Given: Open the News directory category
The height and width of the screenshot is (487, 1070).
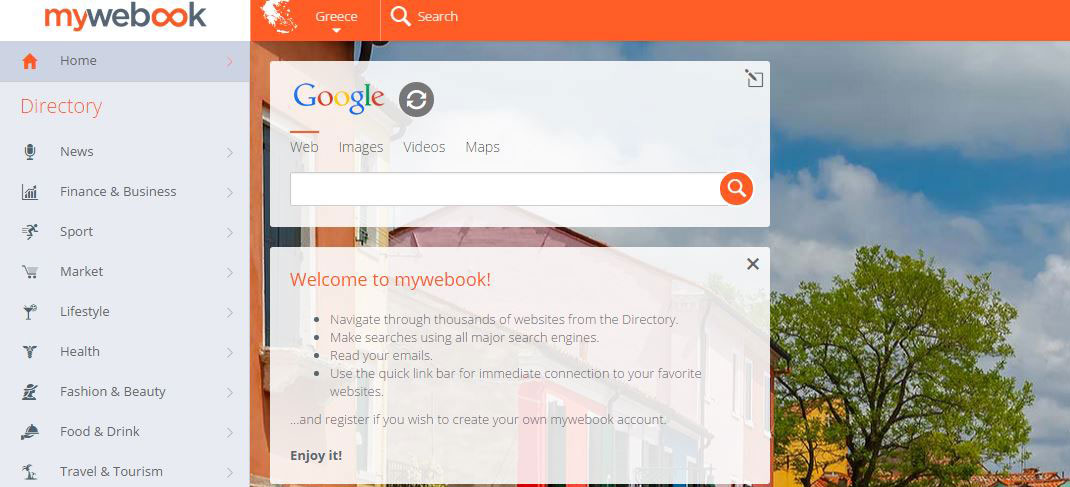Looking at the screenshot, I should pyautogui.click(x=125, y=152).
